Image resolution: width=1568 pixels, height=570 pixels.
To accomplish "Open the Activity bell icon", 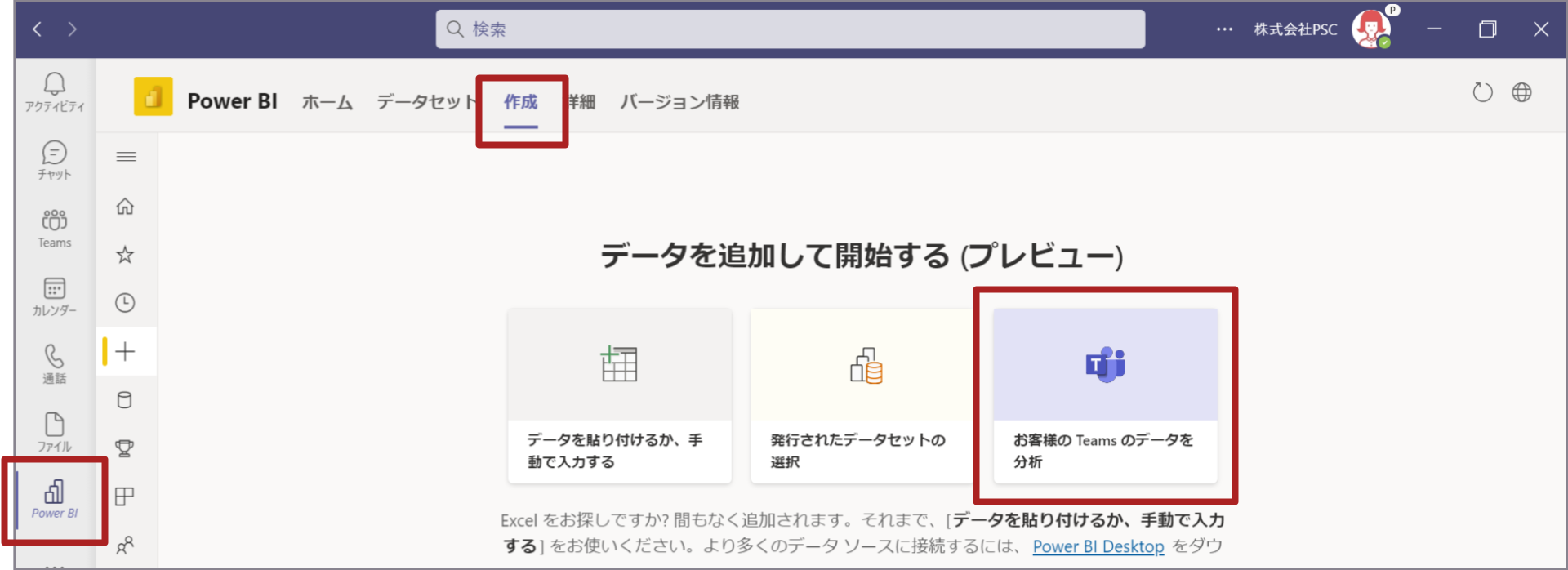I will tap(54, 91).
